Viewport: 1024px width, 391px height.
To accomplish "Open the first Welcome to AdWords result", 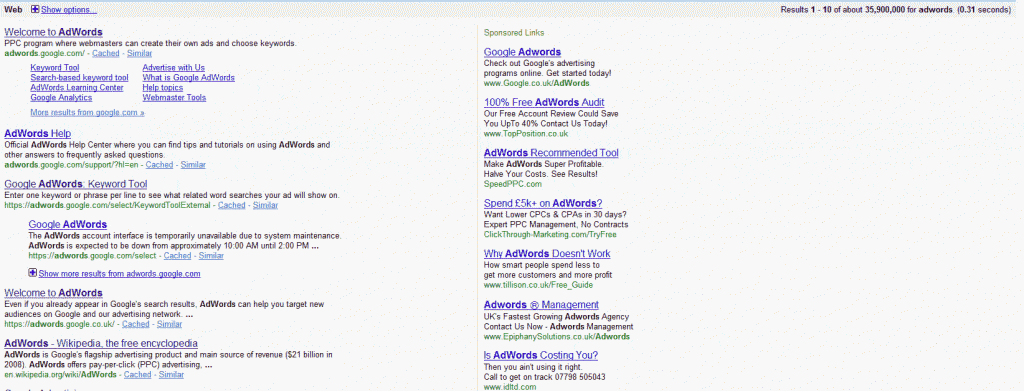I will 54,31.
